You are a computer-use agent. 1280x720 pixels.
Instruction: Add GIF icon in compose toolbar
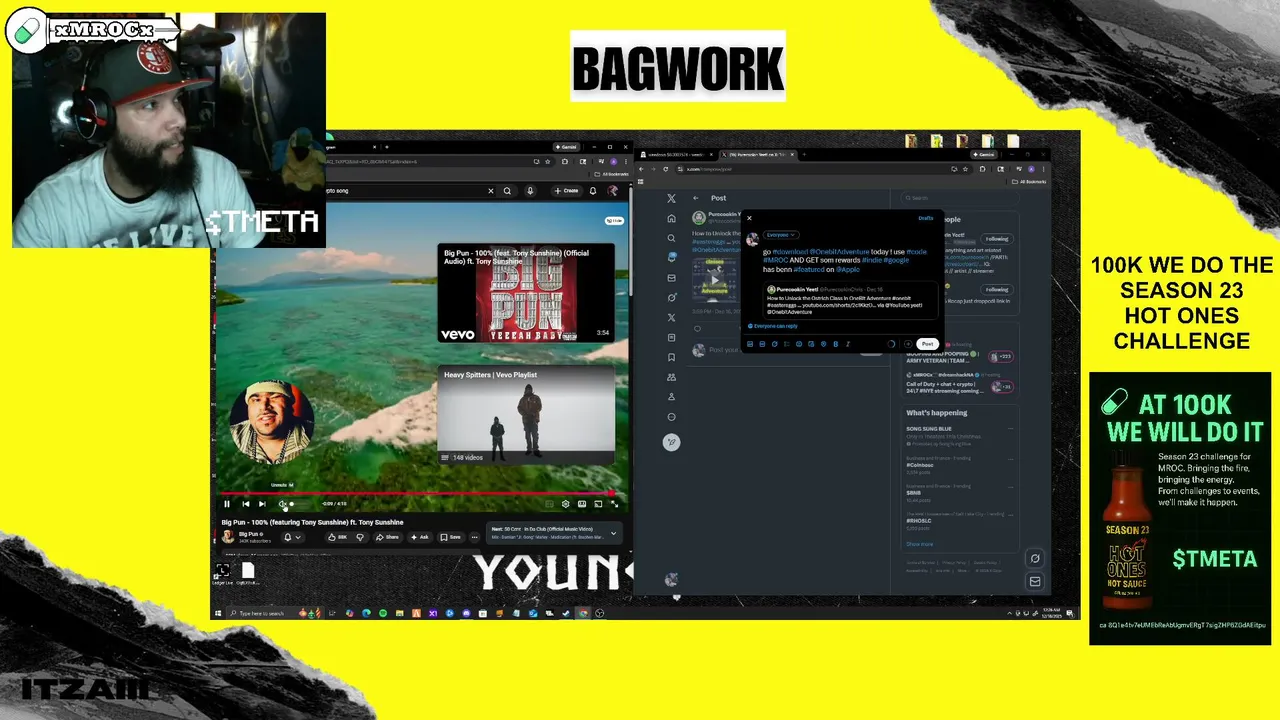(762, 344)
